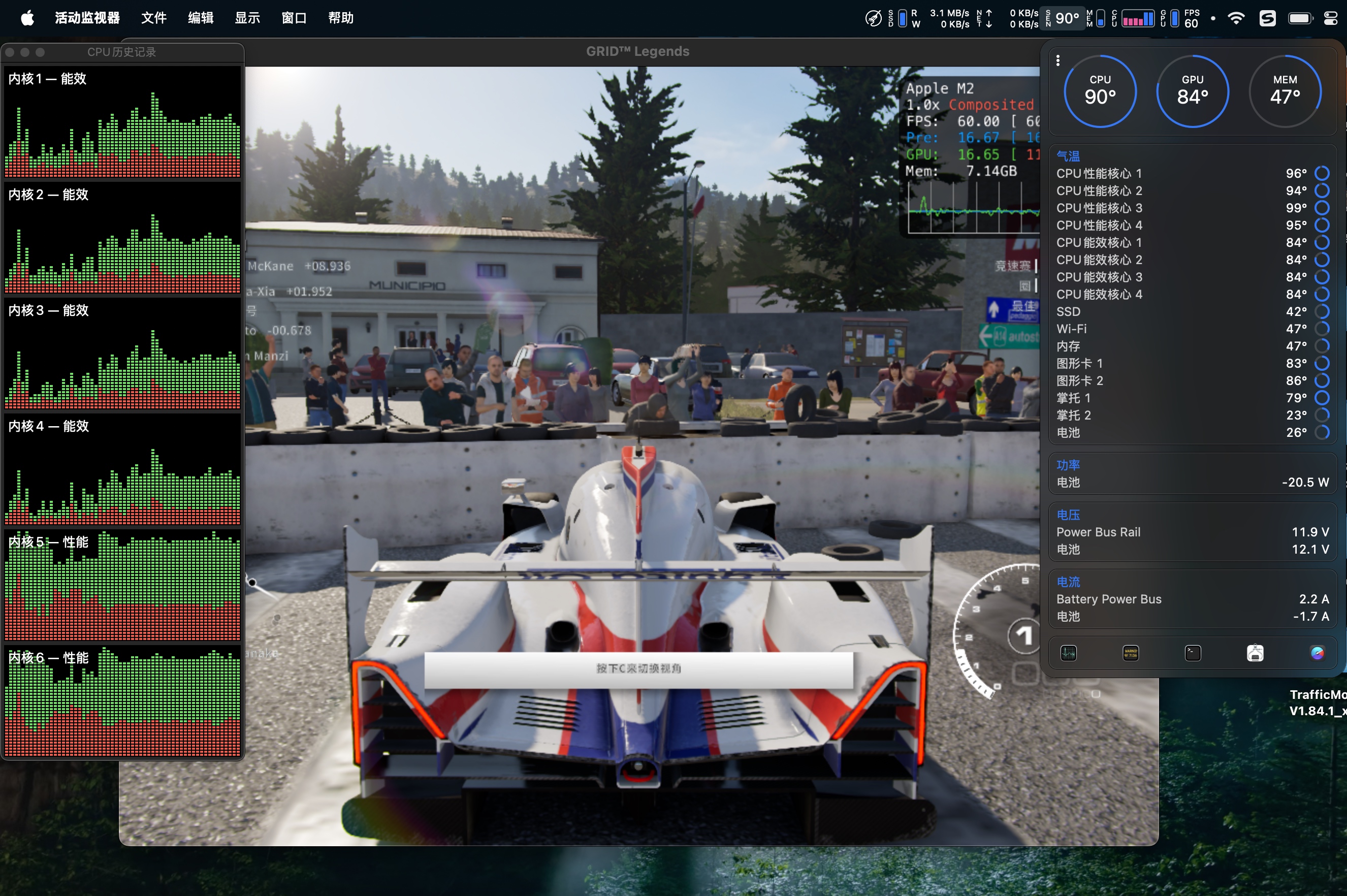
Task: Click the CPU 90° temperature gauge
Action: point(1100,91)
